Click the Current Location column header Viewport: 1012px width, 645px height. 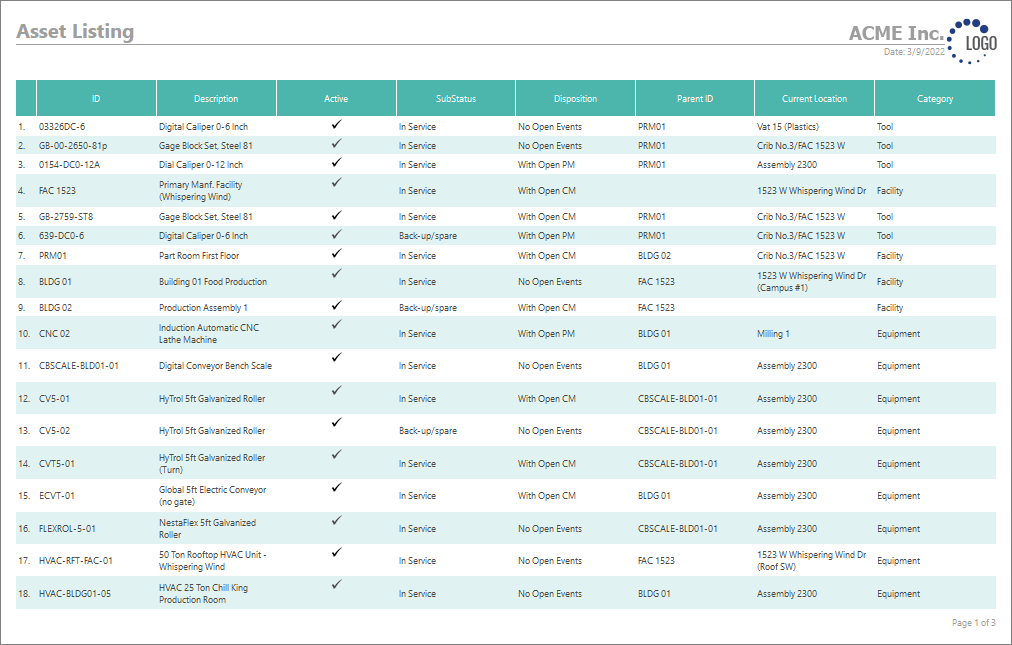815,99
